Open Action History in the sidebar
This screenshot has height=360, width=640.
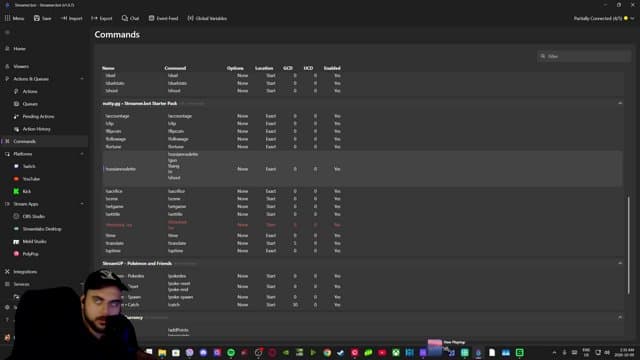click(x=36, y=129)
